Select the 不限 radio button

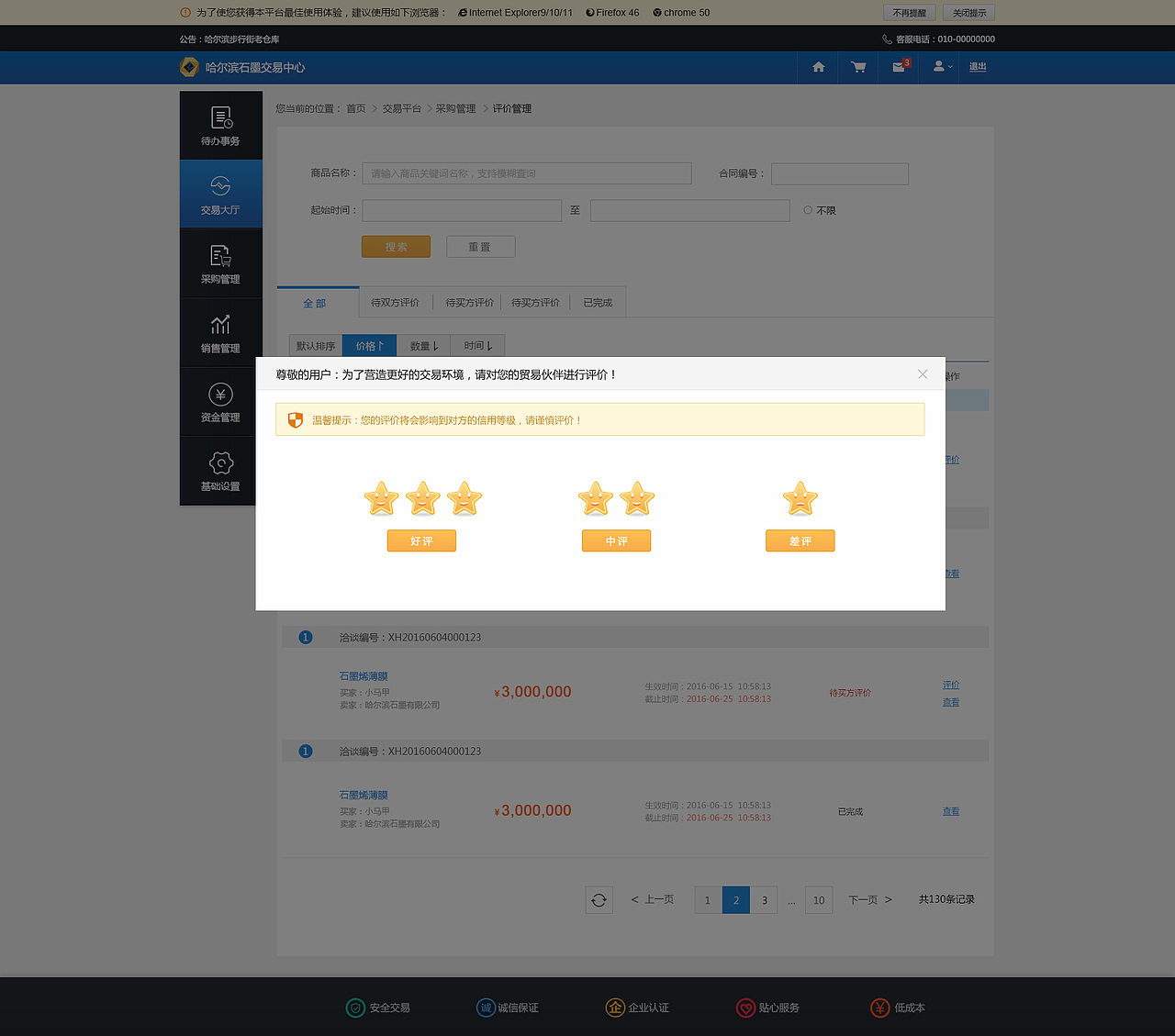point(808,210)
